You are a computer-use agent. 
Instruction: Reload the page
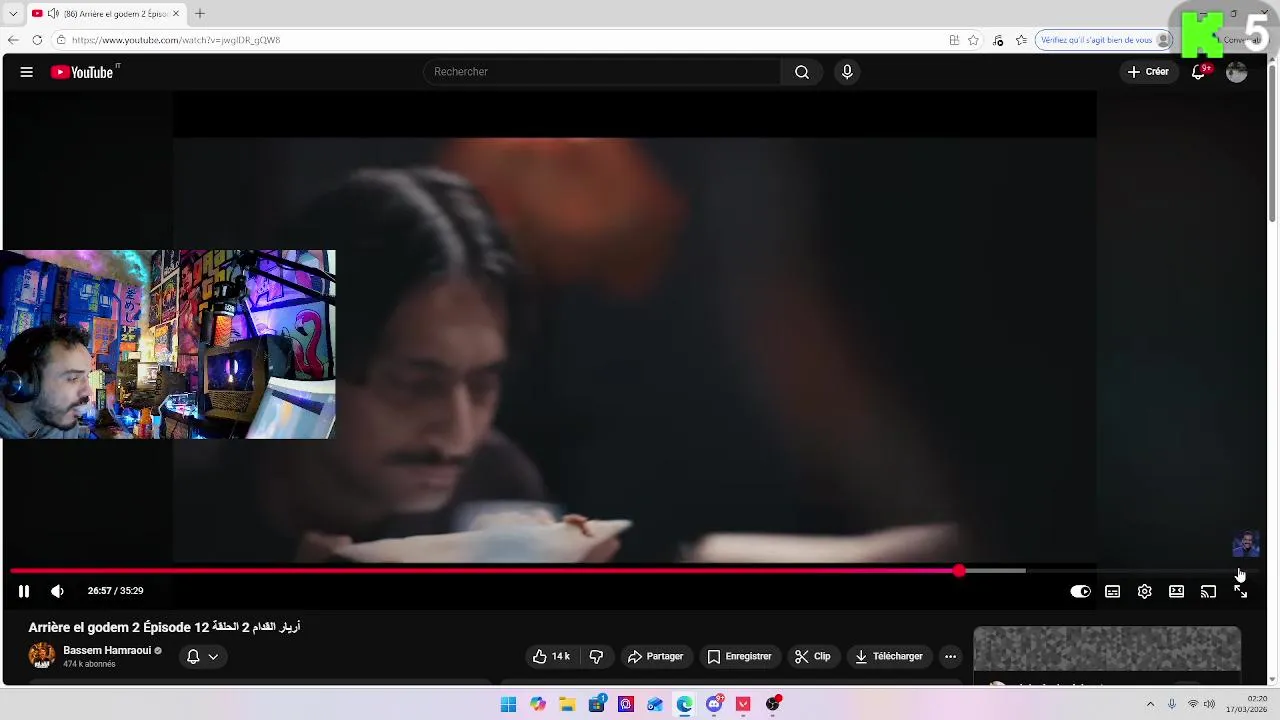coord(37,40)
